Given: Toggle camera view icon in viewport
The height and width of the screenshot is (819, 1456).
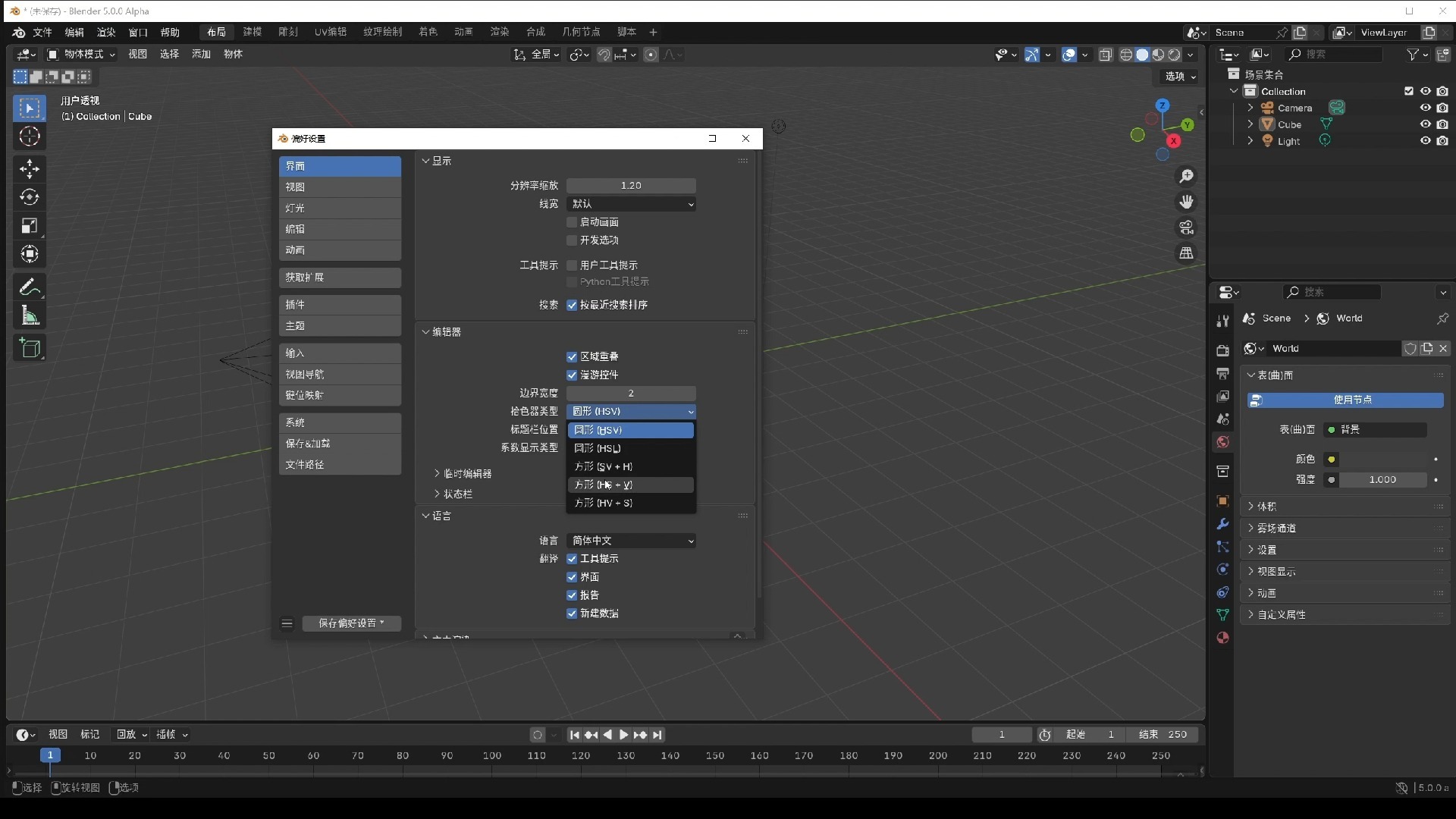Looking at the screenshot, I should 1186,227.
